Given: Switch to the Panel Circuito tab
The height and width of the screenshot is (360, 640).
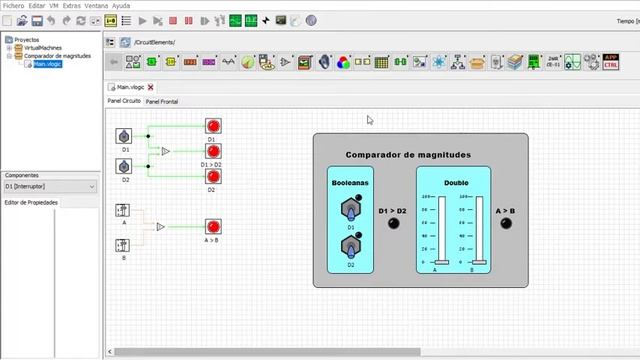Looking at the screenshot, I should [x=124, y=101].
